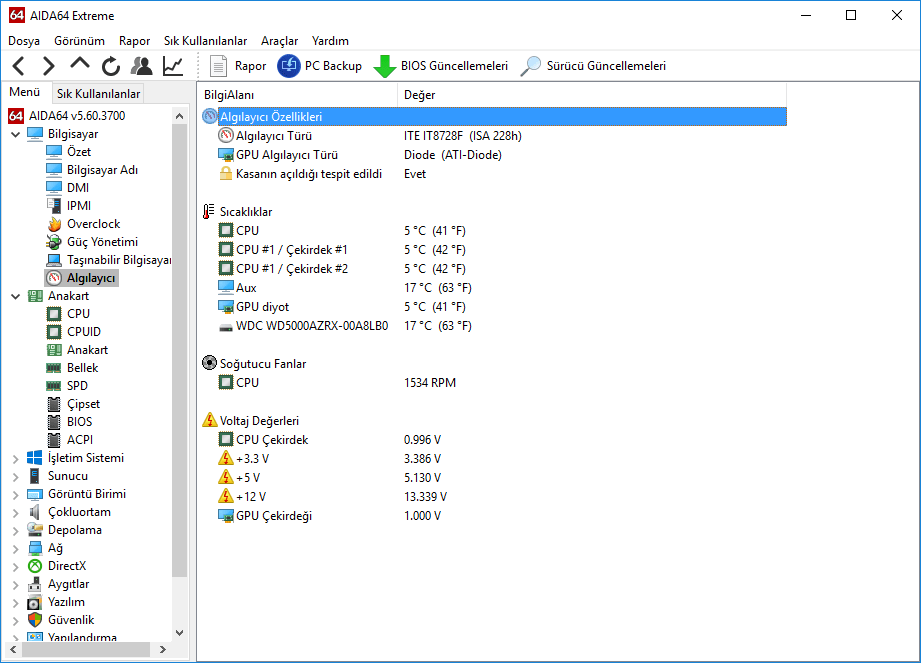The image size is (921, 663).
Task: Collapse the Anakart tree node
Action: coord(15,296)
